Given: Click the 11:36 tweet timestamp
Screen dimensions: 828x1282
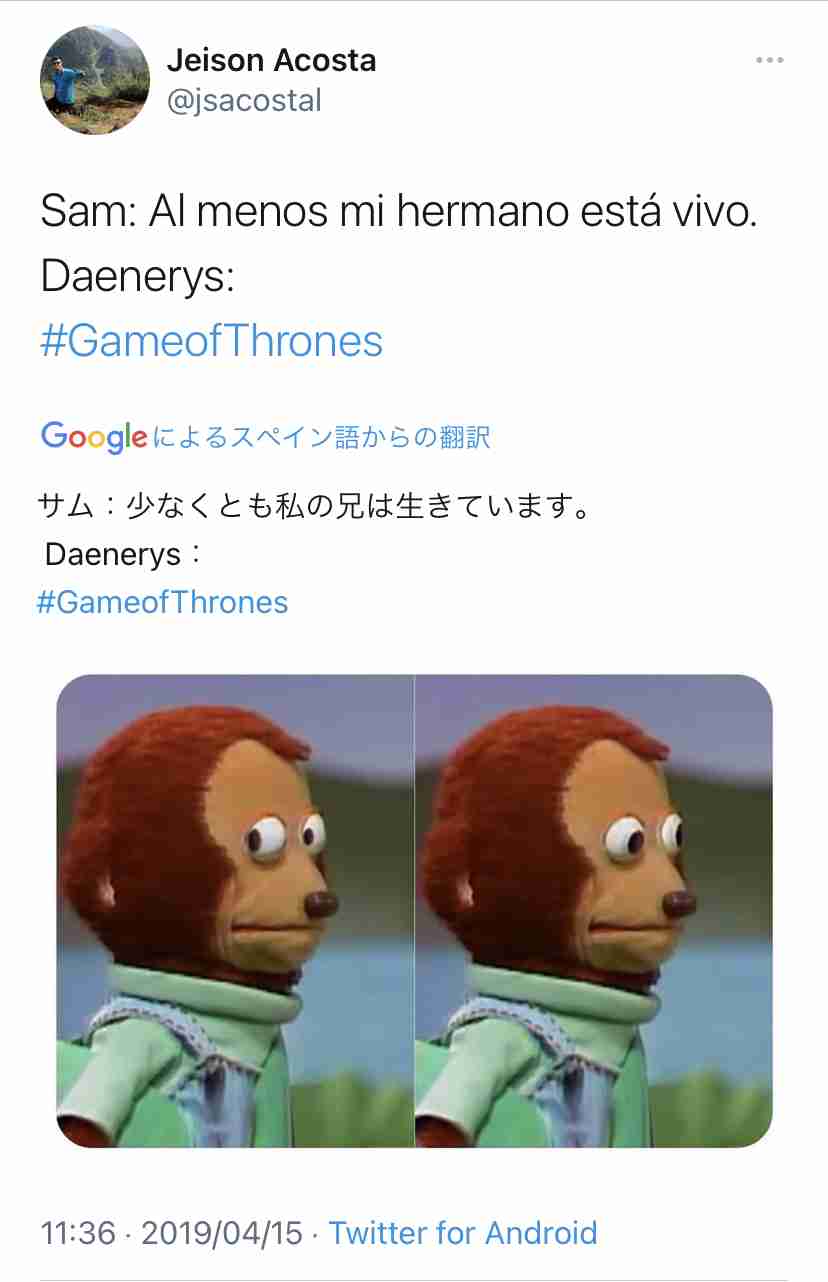Looking at the screenshot, I should (x=78, y=1232).
